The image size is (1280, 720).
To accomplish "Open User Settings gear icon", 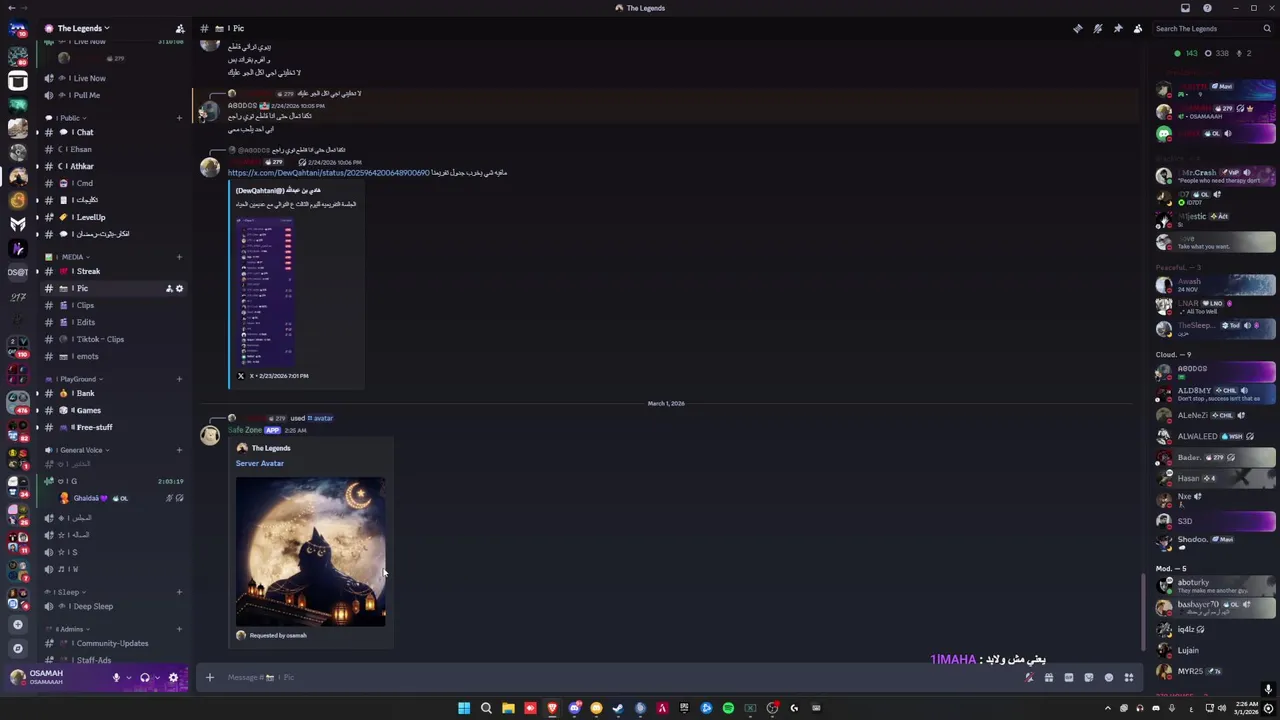I will (173, 678).
